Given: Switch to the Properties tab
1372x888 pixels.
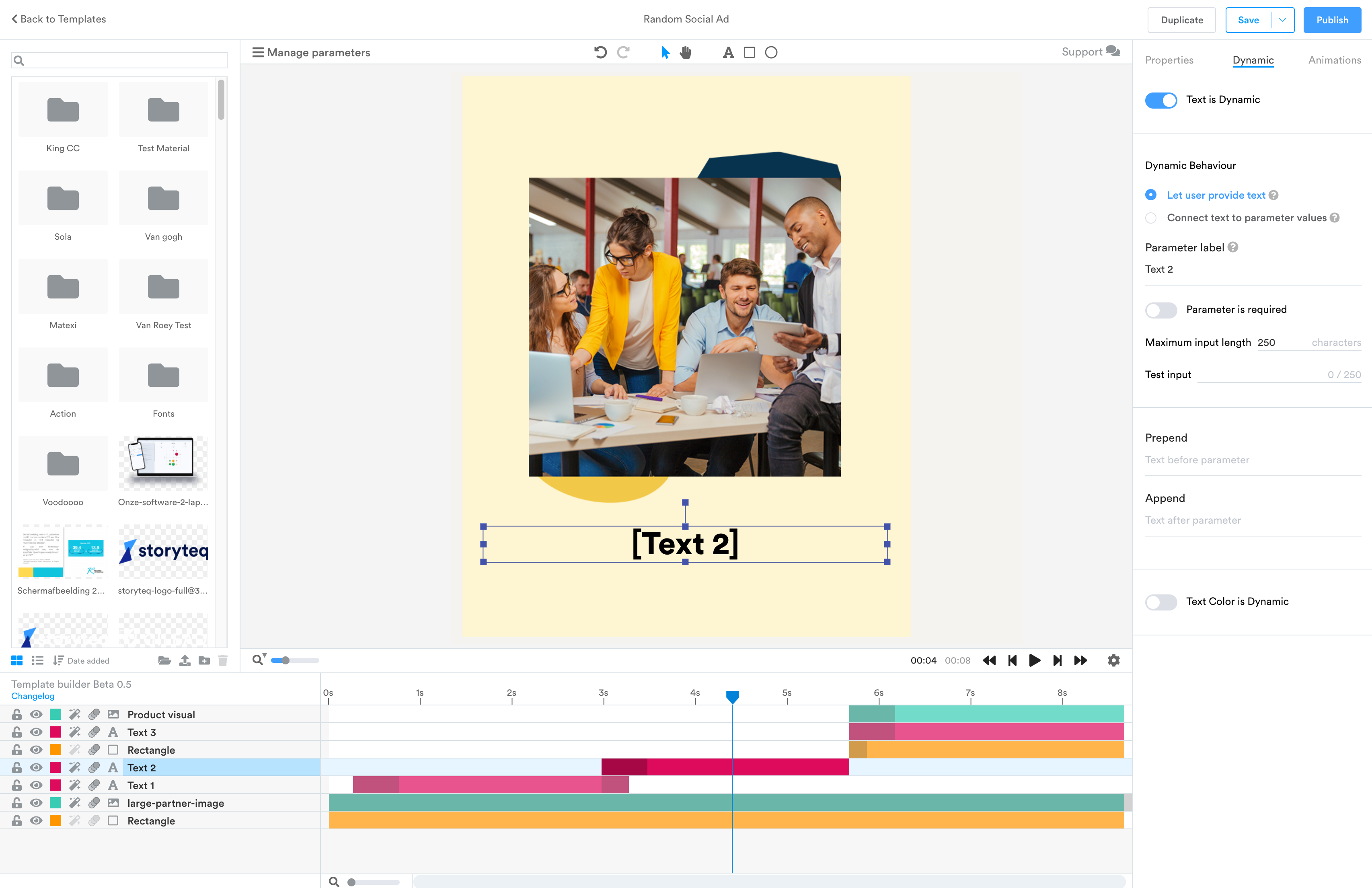Looking at the screenshot, I should pyautogui.click(x=1170, y=60).
